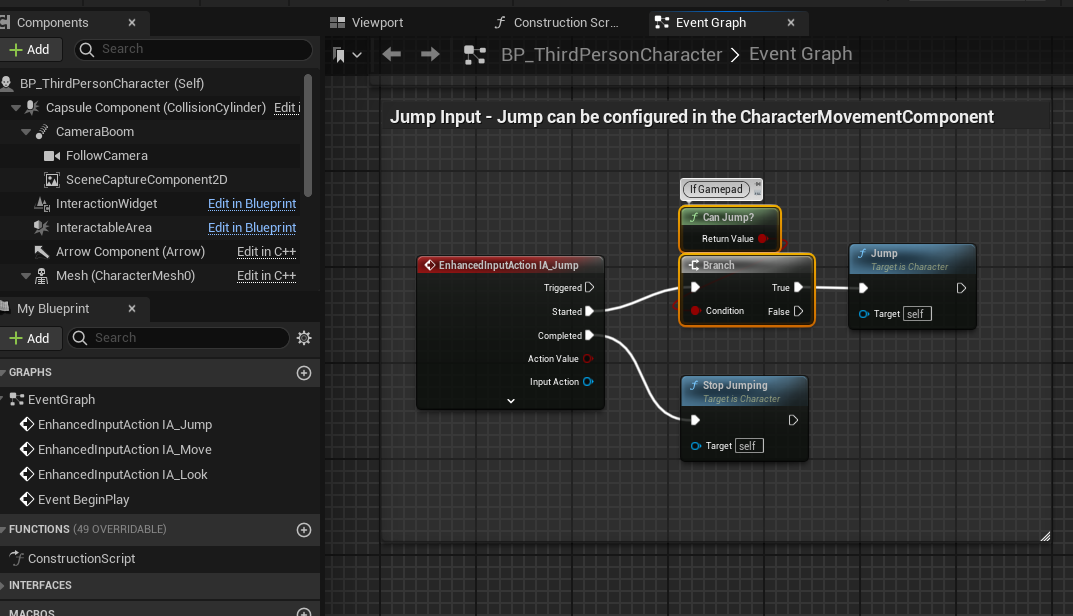The height and width of the screenshot is (616, 1073).
Task: Navigate forward with the right arrow
Action: (x=430, y=54)
